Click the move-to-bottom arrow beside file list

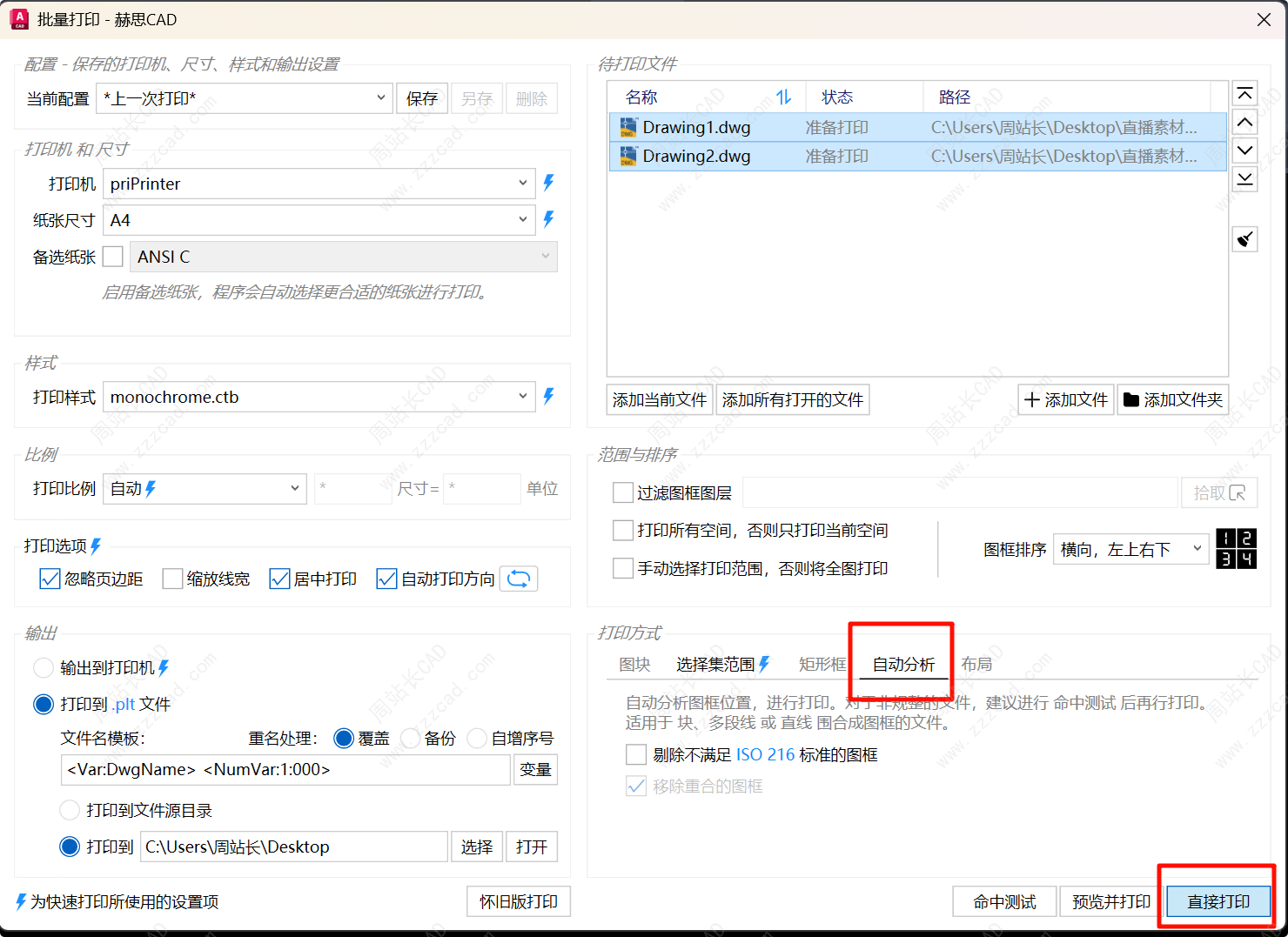click(x=1244, y=179)
